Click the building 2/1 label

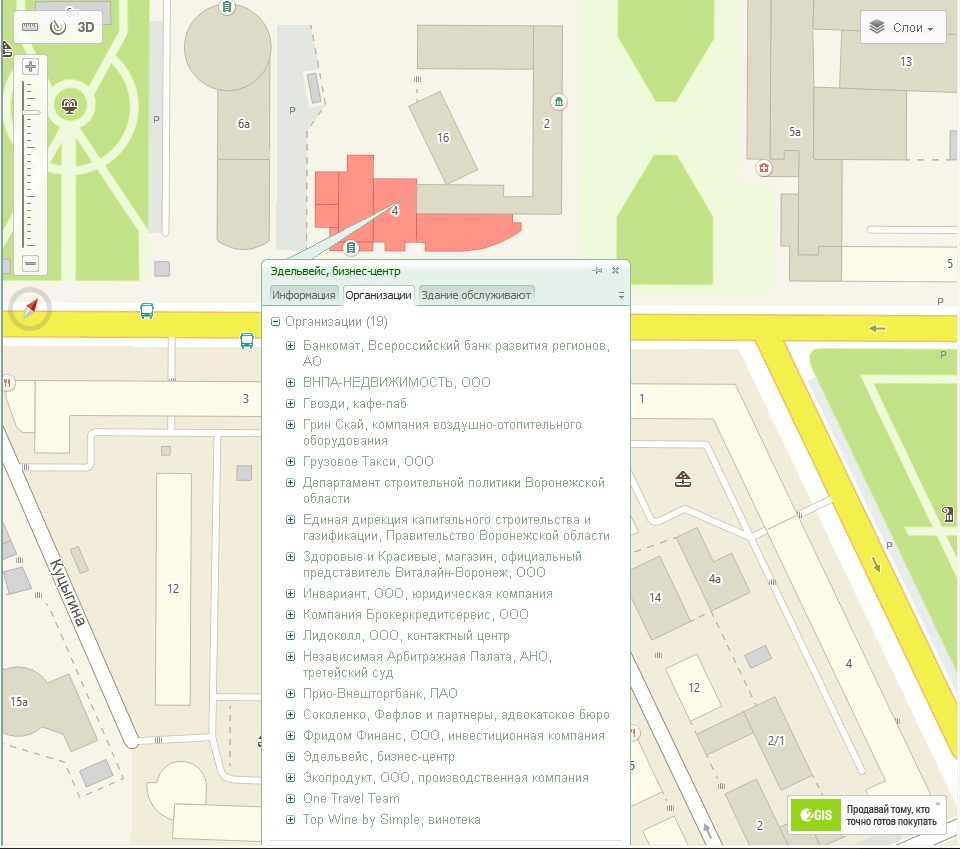point(776,741)
